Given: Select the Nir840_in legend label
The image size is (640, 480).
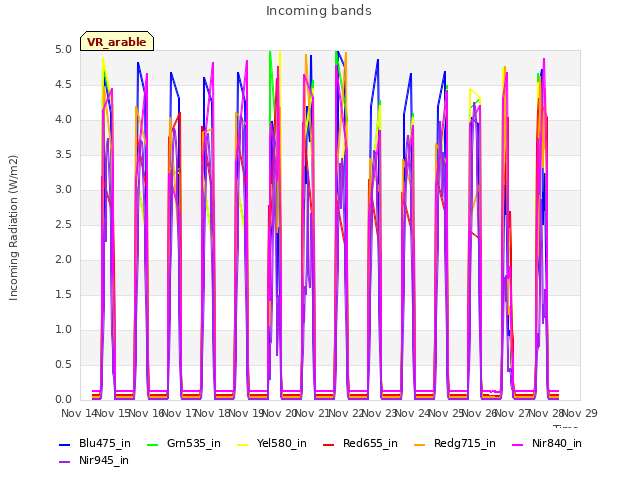Looking at the screenshot, I should coord(557,444).
